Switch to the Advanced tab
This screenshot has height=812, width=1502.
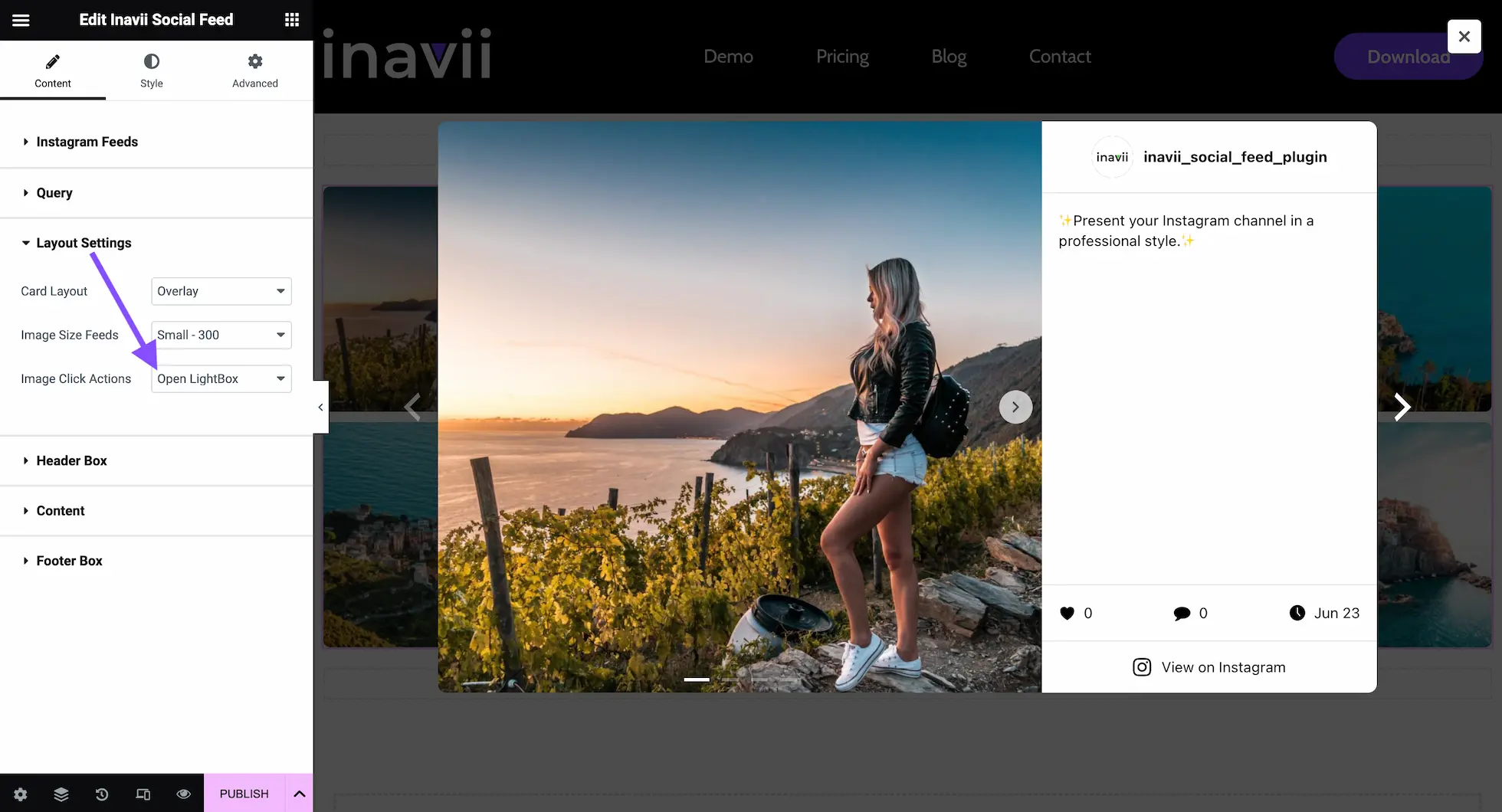click(255, 70)
